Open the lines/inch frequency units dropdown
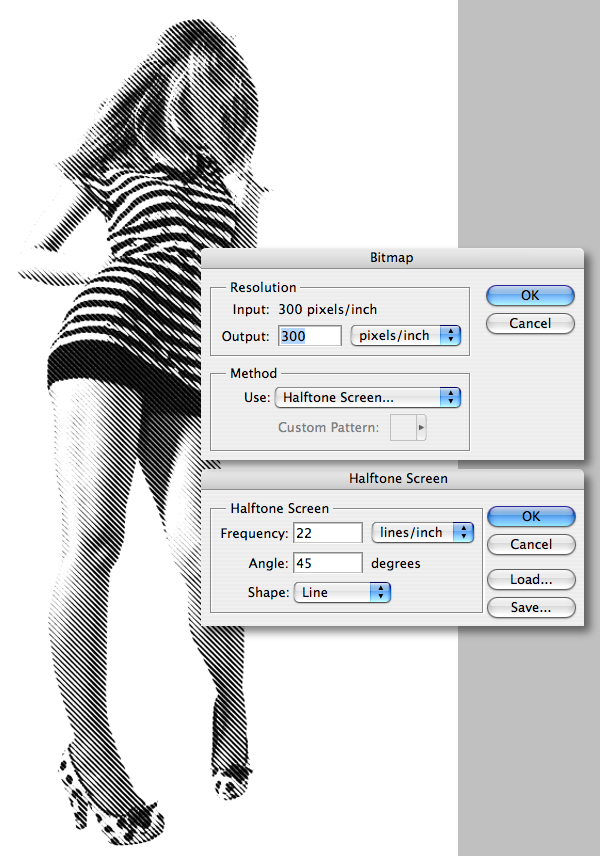The width and height of the screenshot is (600, 856). (x=423, y=532)
